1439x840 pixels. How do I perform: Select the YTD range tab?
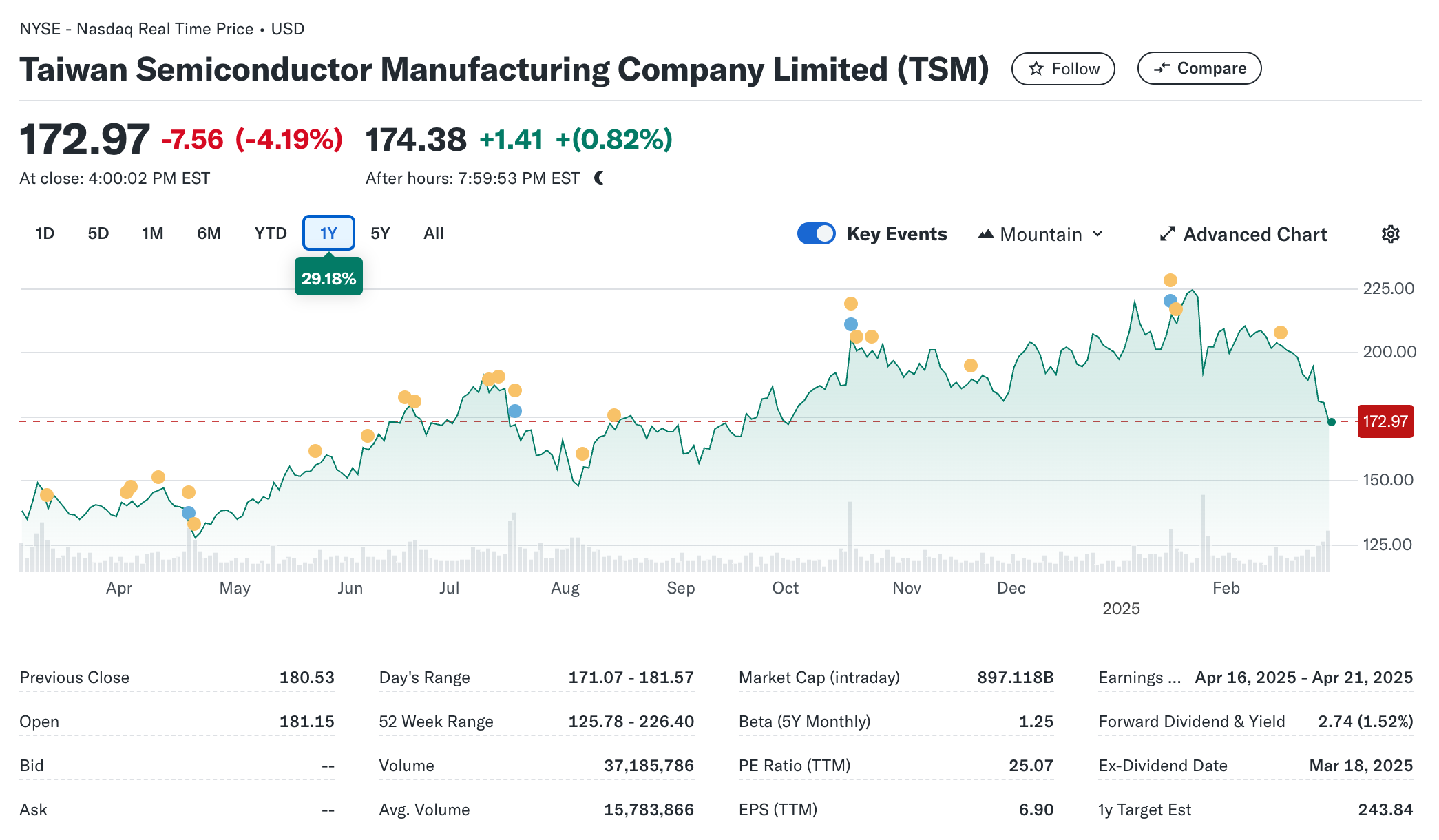270,233
